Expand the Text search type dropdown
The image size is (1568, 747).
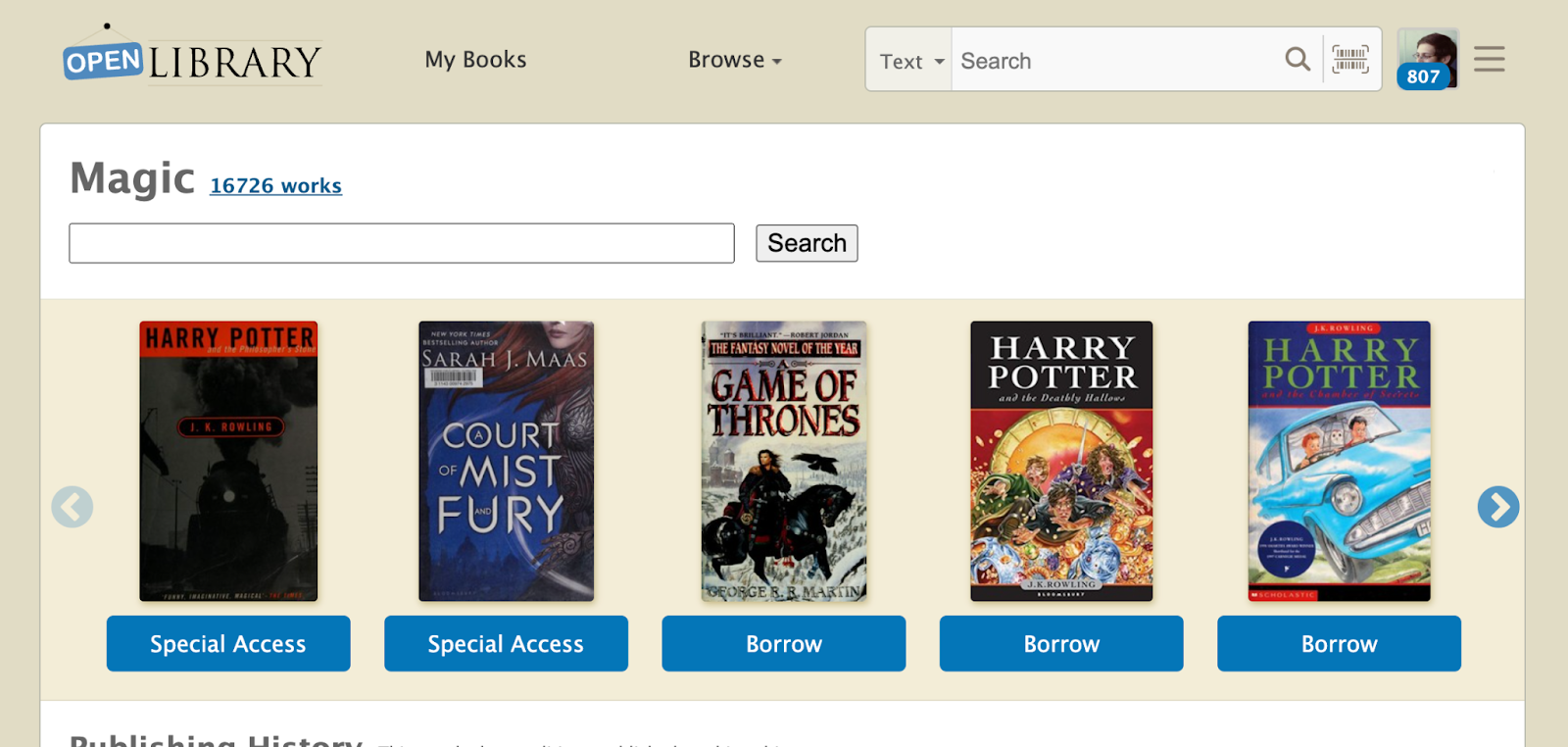[x=909, y=61]
